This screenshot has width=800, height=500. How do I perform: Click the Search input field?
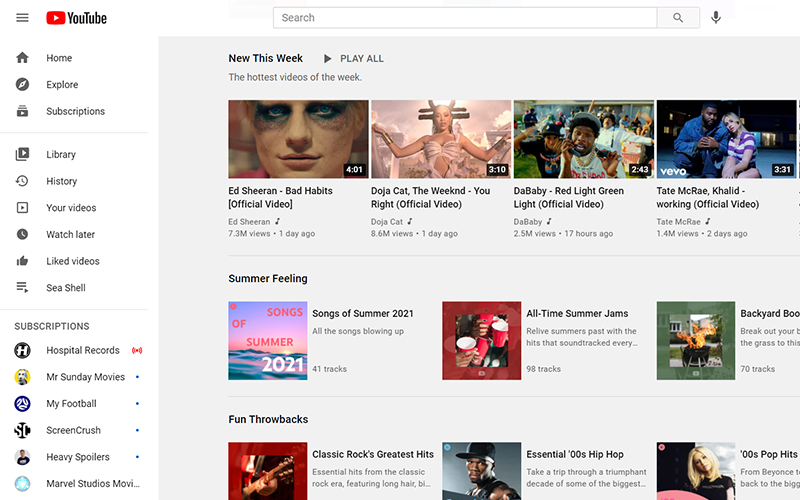pyautogui.click(x=465, y=18)
